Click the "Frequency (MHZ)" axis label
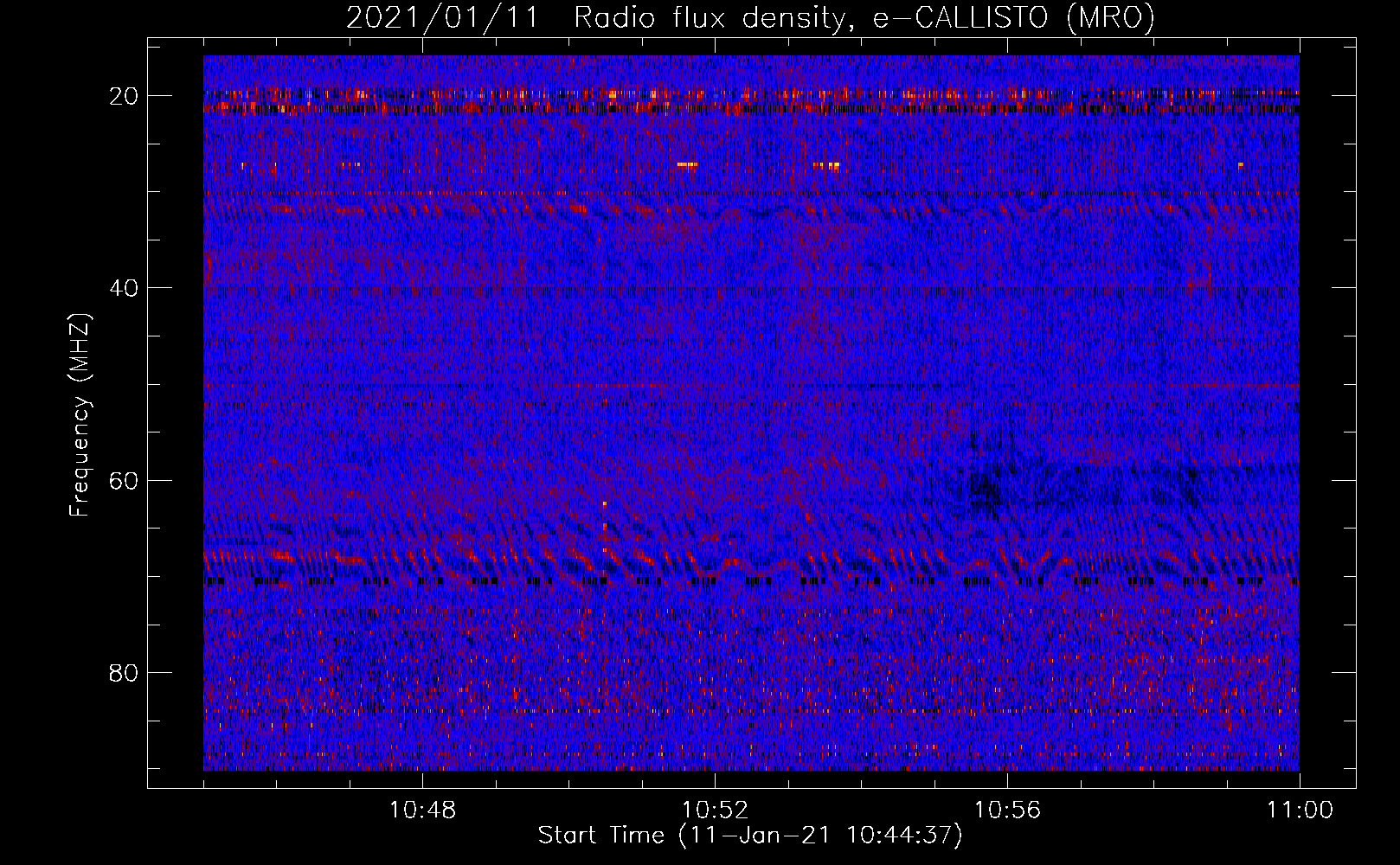 (80, 414)
